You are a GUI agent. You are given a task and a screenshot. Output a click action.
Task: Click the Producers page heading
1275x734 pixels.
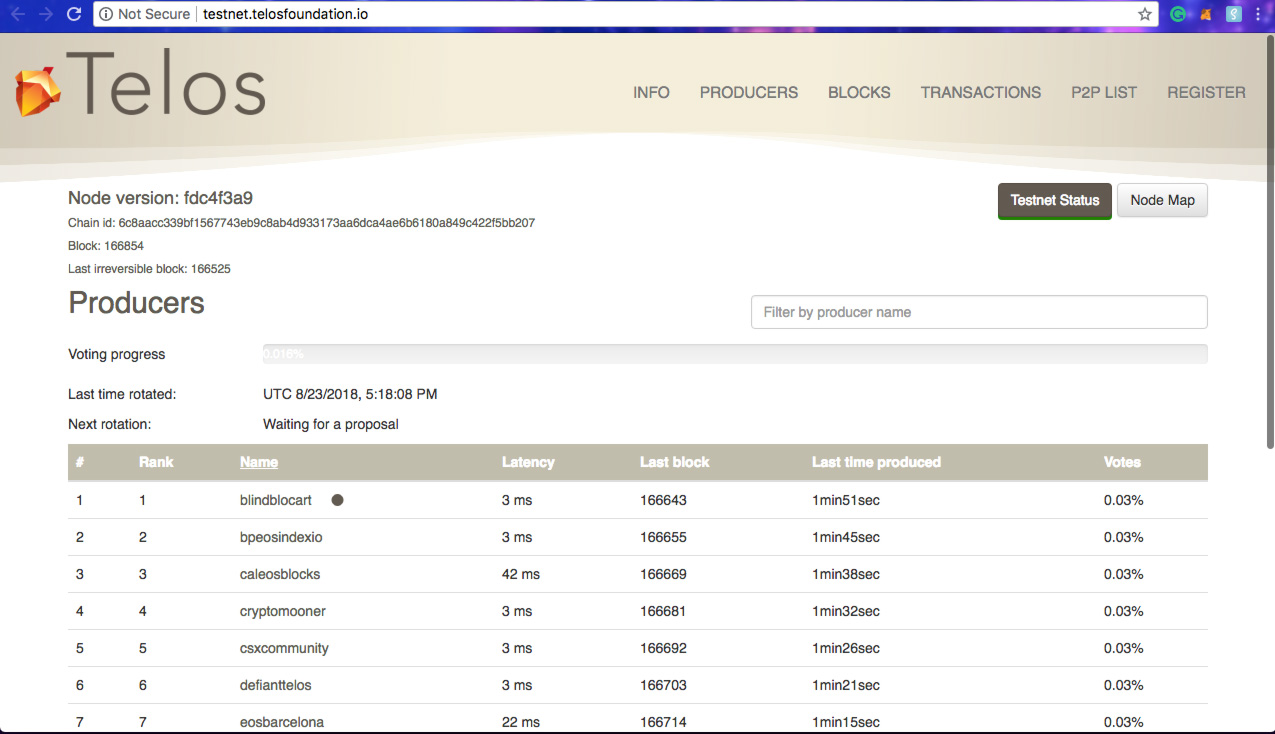(136, 303)
